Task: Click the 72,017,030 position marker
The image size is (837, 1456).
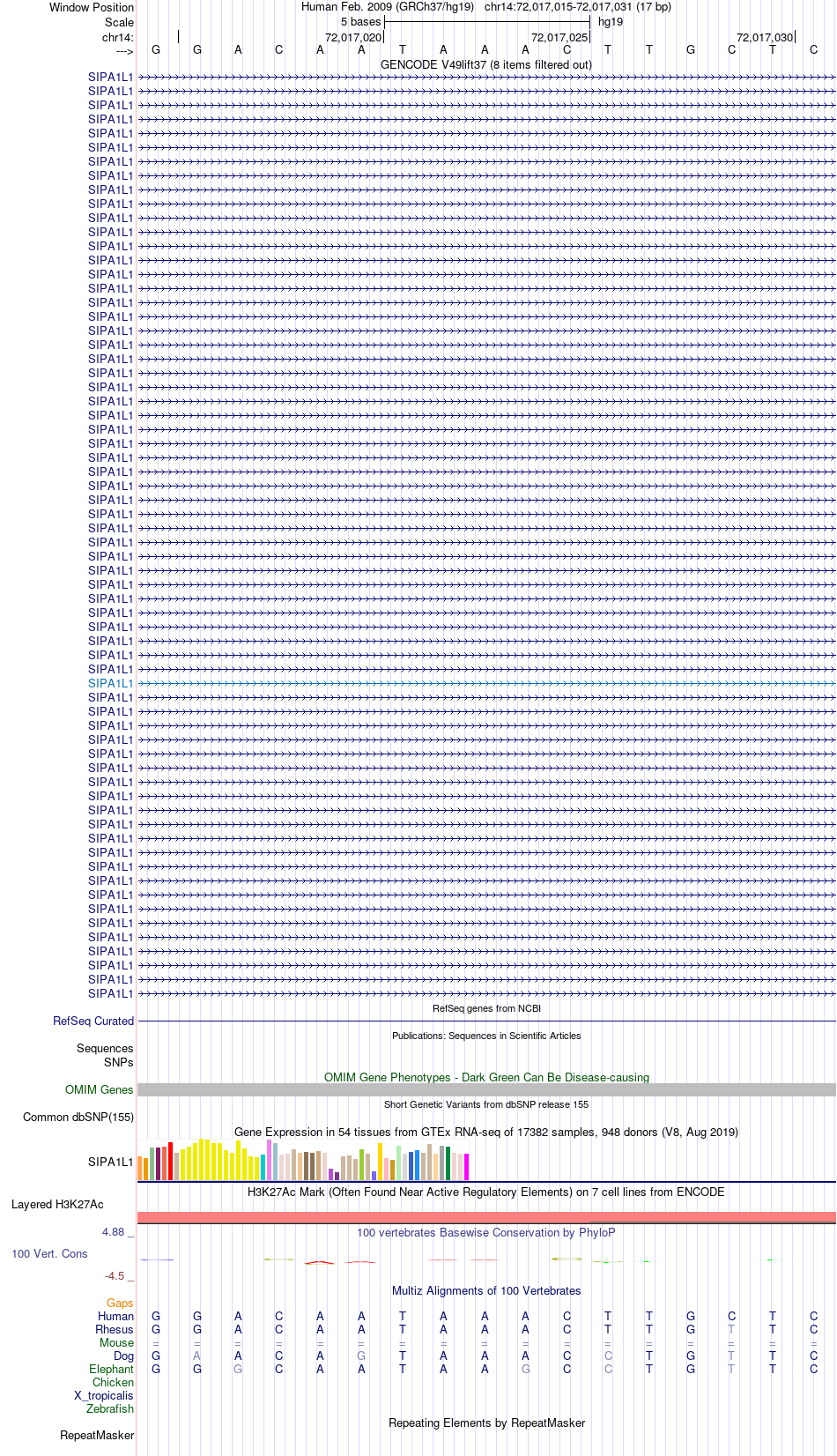Action: click(765, 37)
